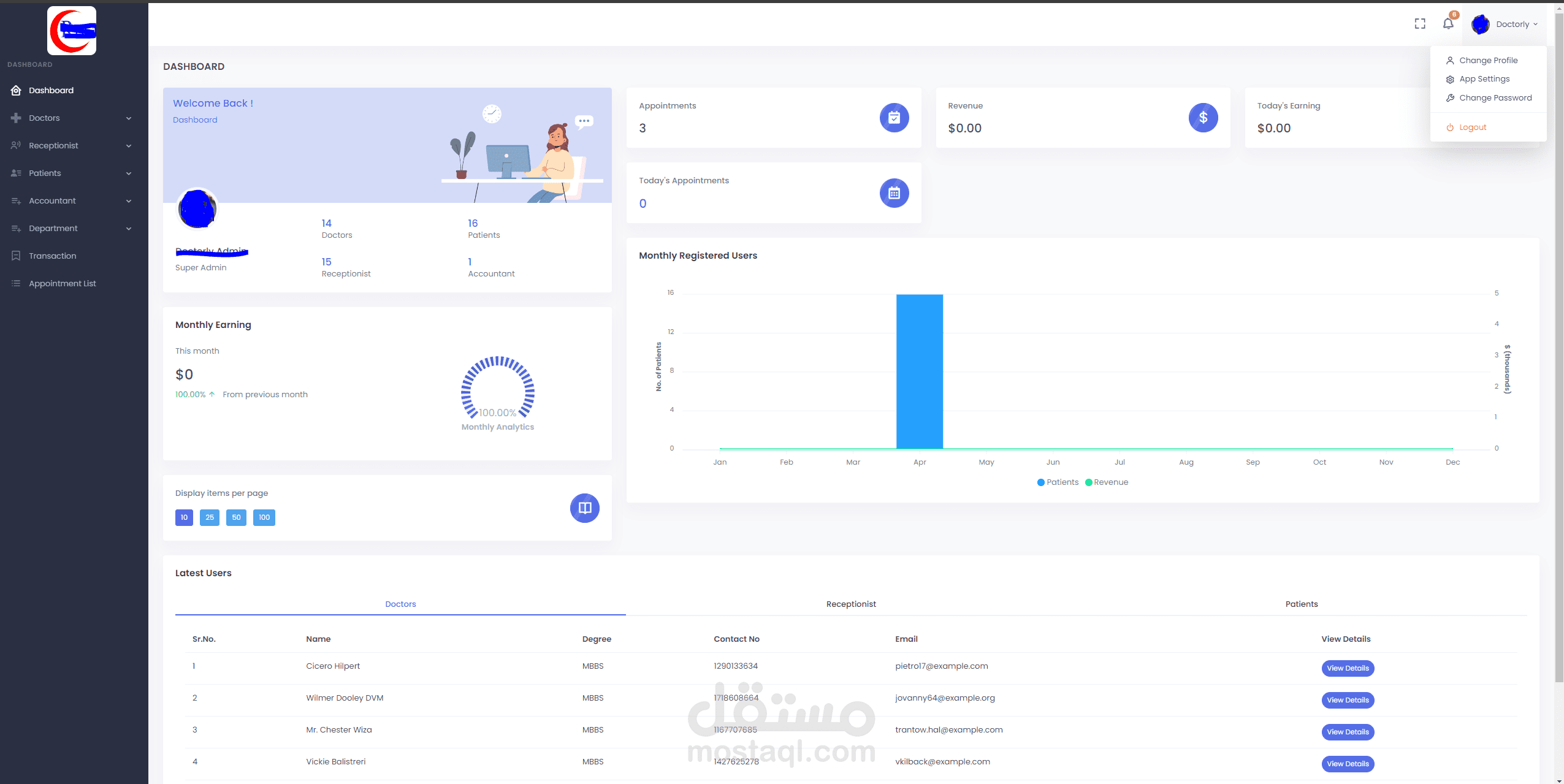Click the scrollbar down arrow
The width and height of the screenshot is (1564, 784).
click(1559, 780)
